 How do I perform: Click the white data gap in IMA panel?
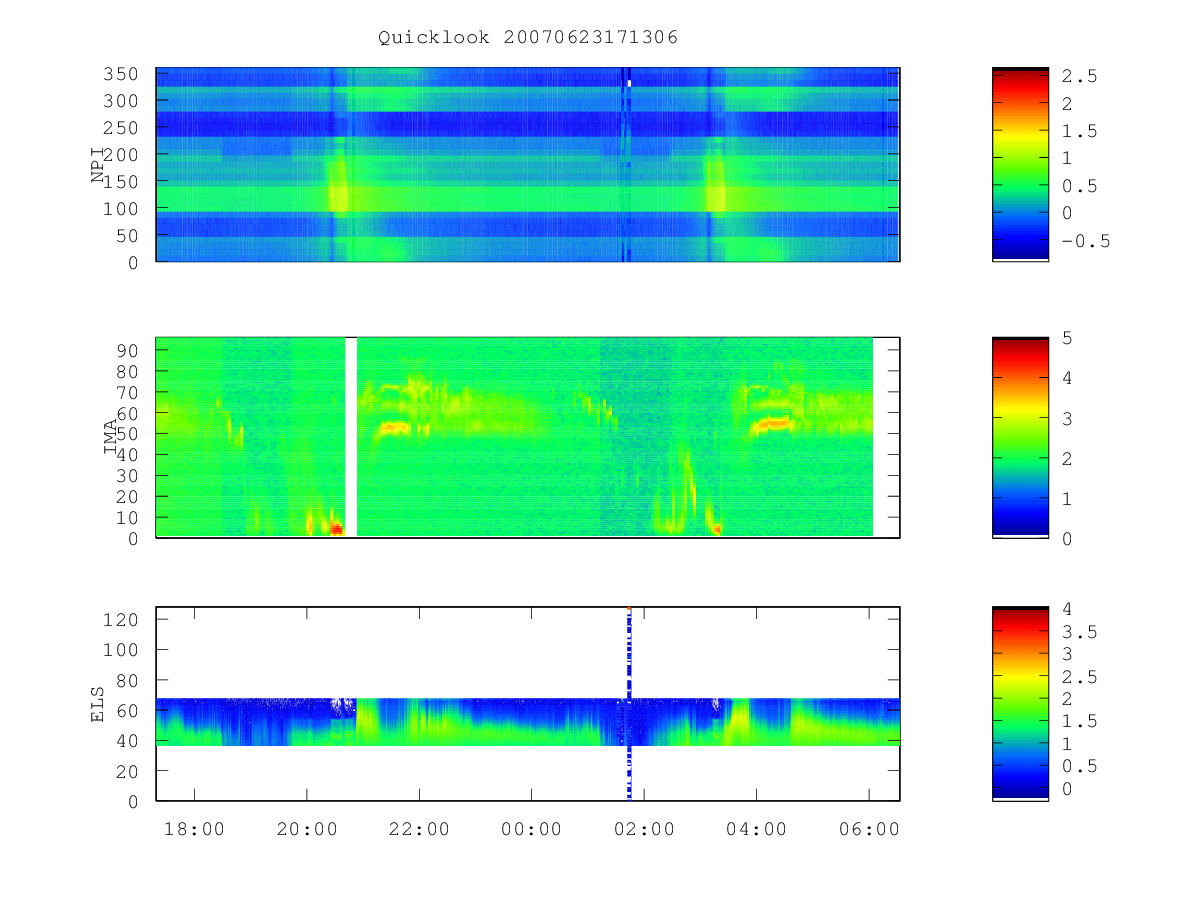pyautogui.click(x=351, y=437)
